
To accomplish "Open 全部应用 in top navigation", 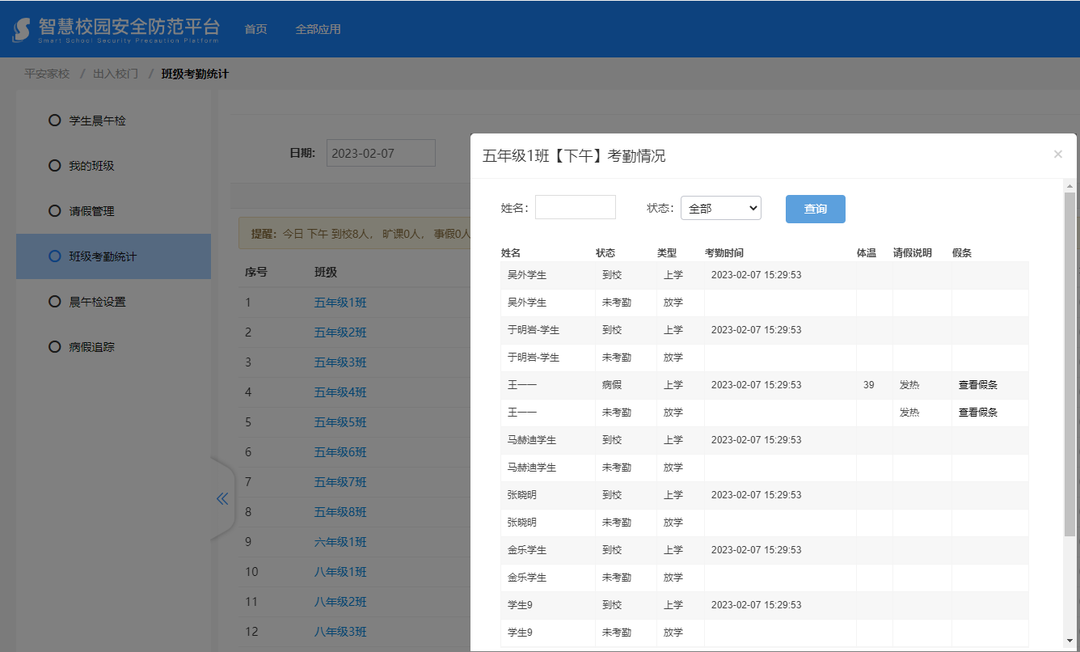I will [318, 29].
